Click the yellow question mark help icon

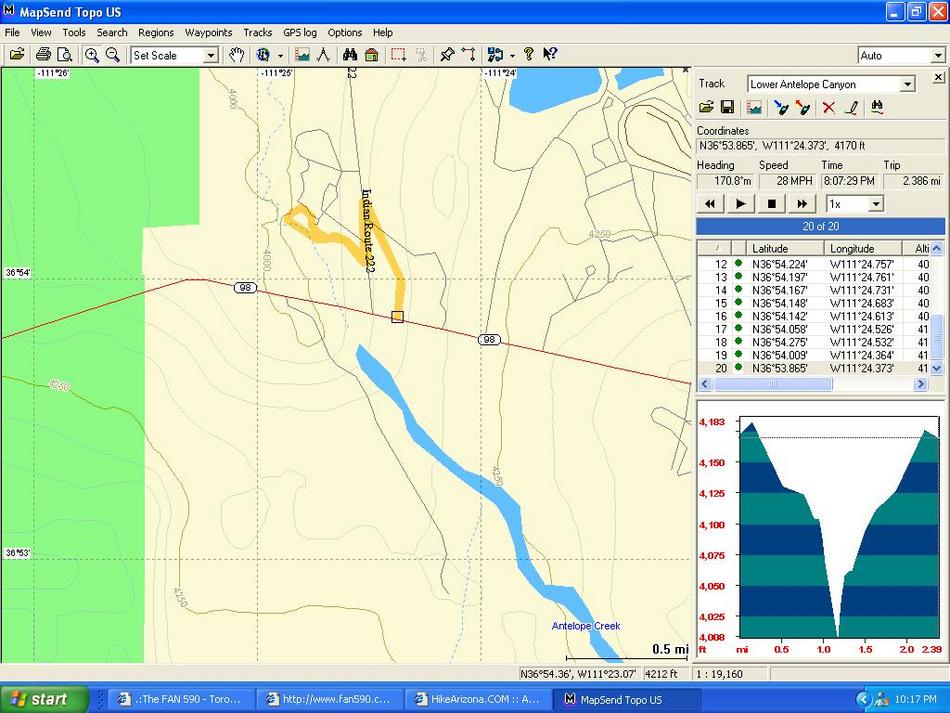[528, 55]
